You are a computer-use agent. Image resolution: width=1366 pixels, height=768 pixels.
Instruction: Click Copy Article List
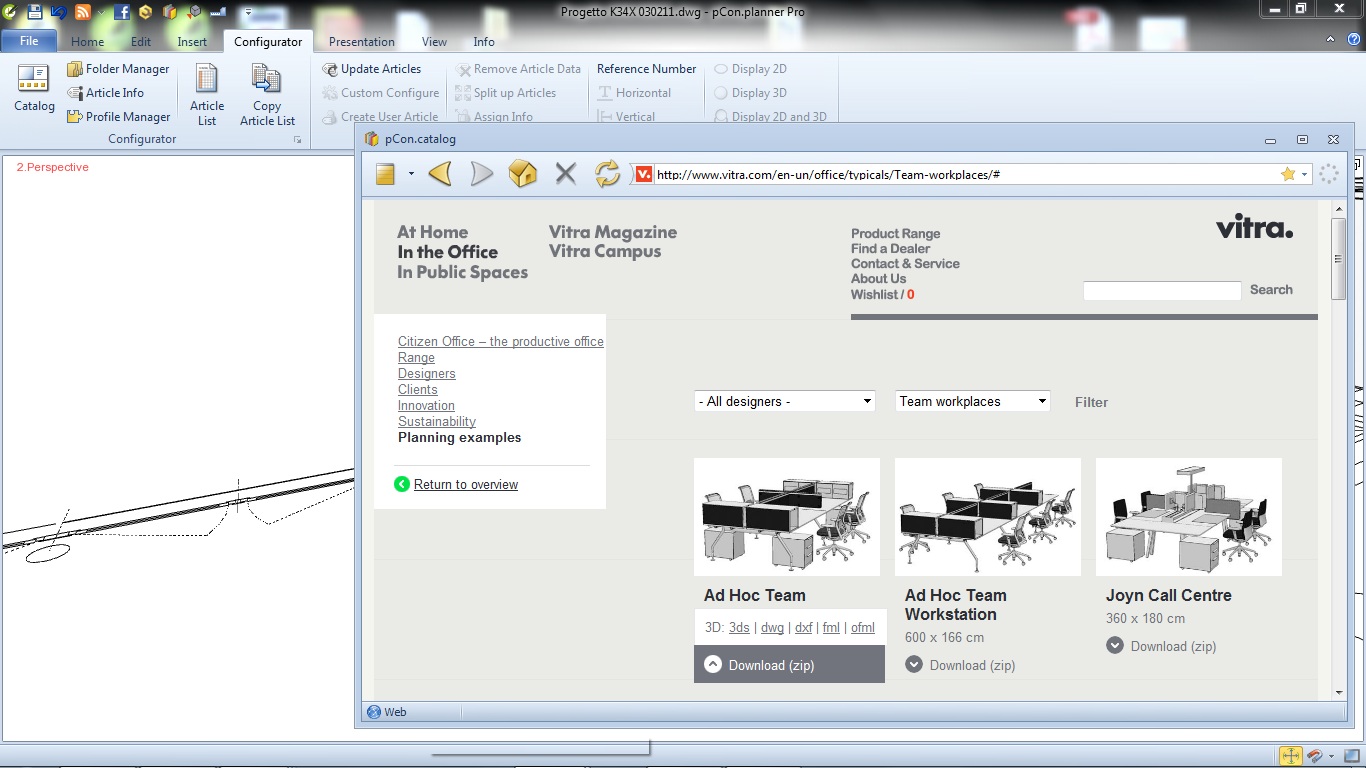pos(267,95)
